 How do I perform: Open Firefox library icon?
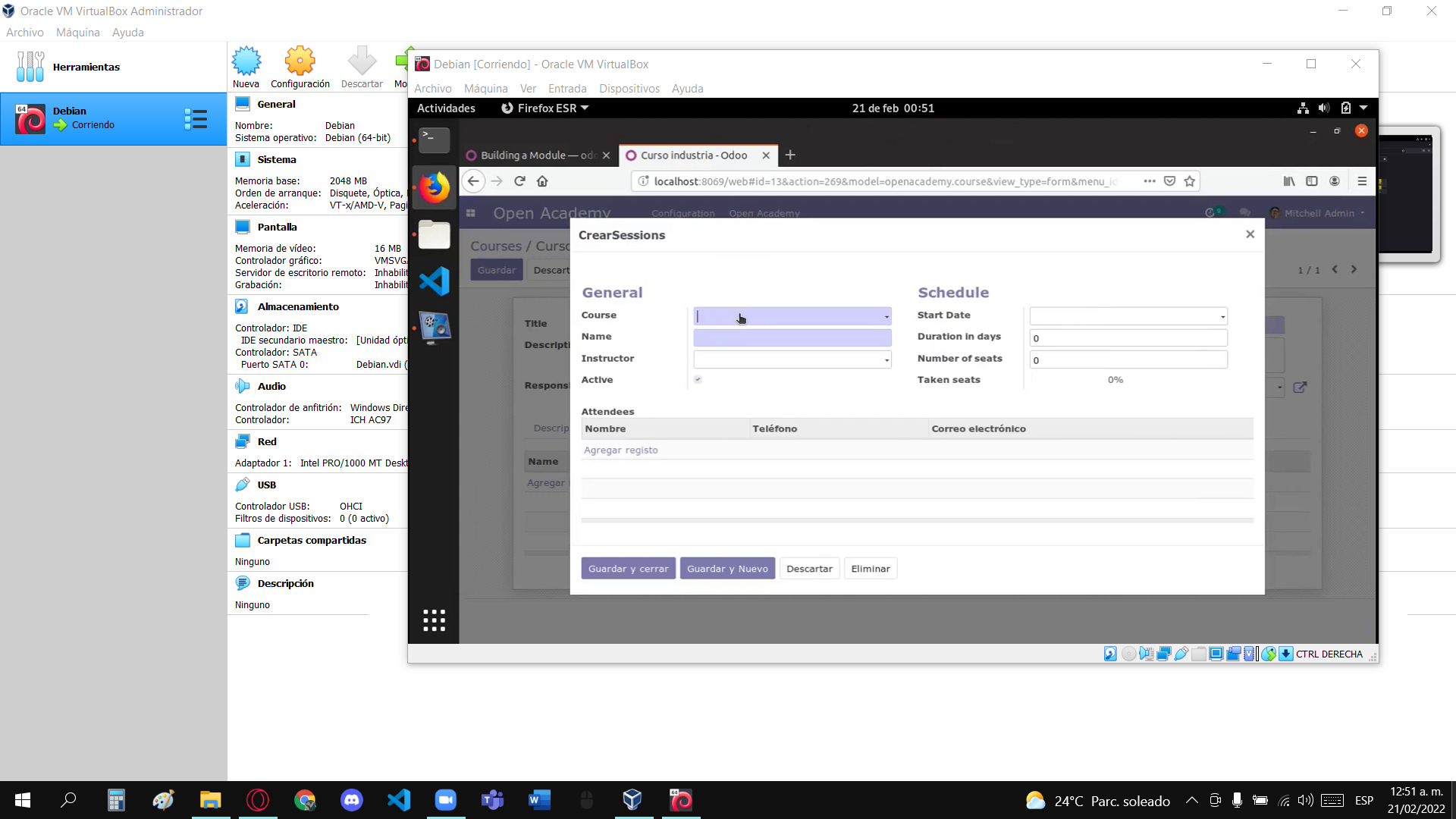pos(1289,181)
